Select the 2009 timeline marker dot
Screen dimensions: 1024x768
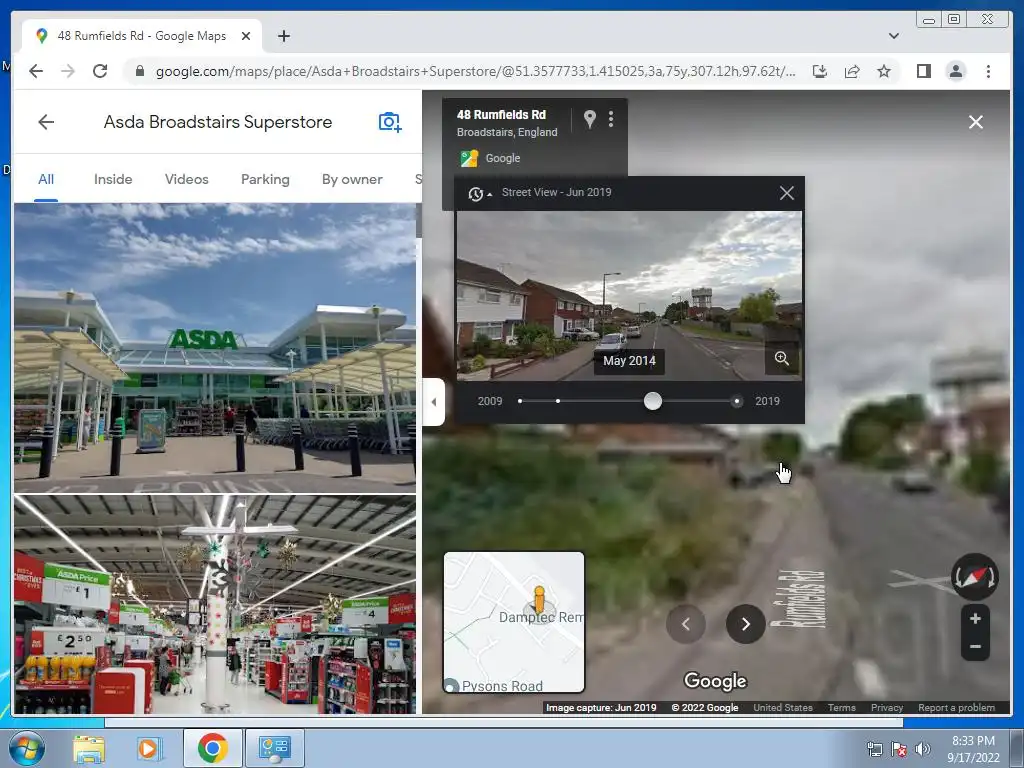point(520,401)
